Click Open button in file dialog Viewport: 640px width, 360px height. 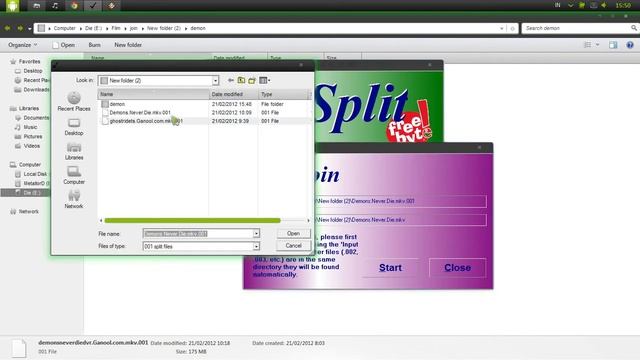(x=293, y=233)
